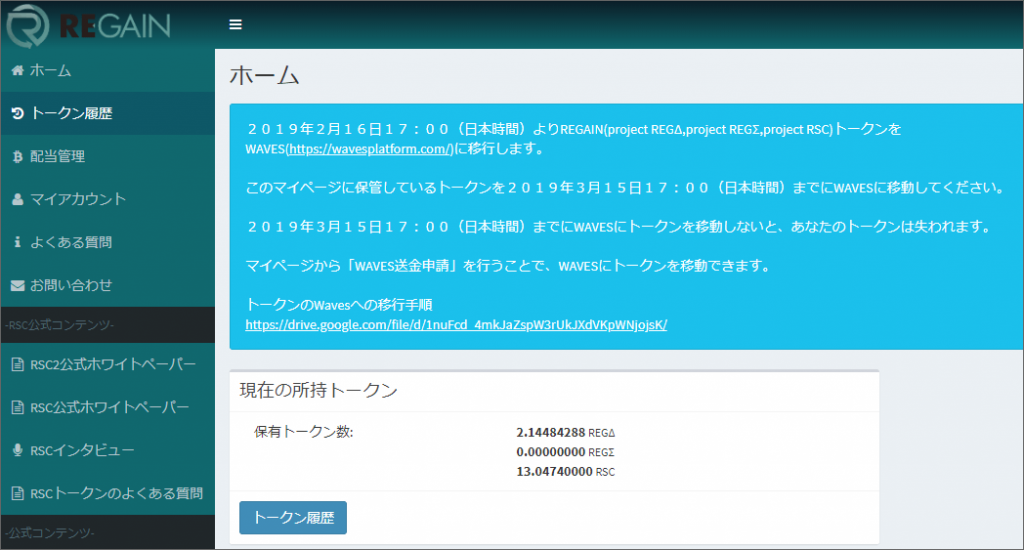Open お問い合わせ in the sidebar
This screenshot has height=550, width=1024.
tap(108, 285)
